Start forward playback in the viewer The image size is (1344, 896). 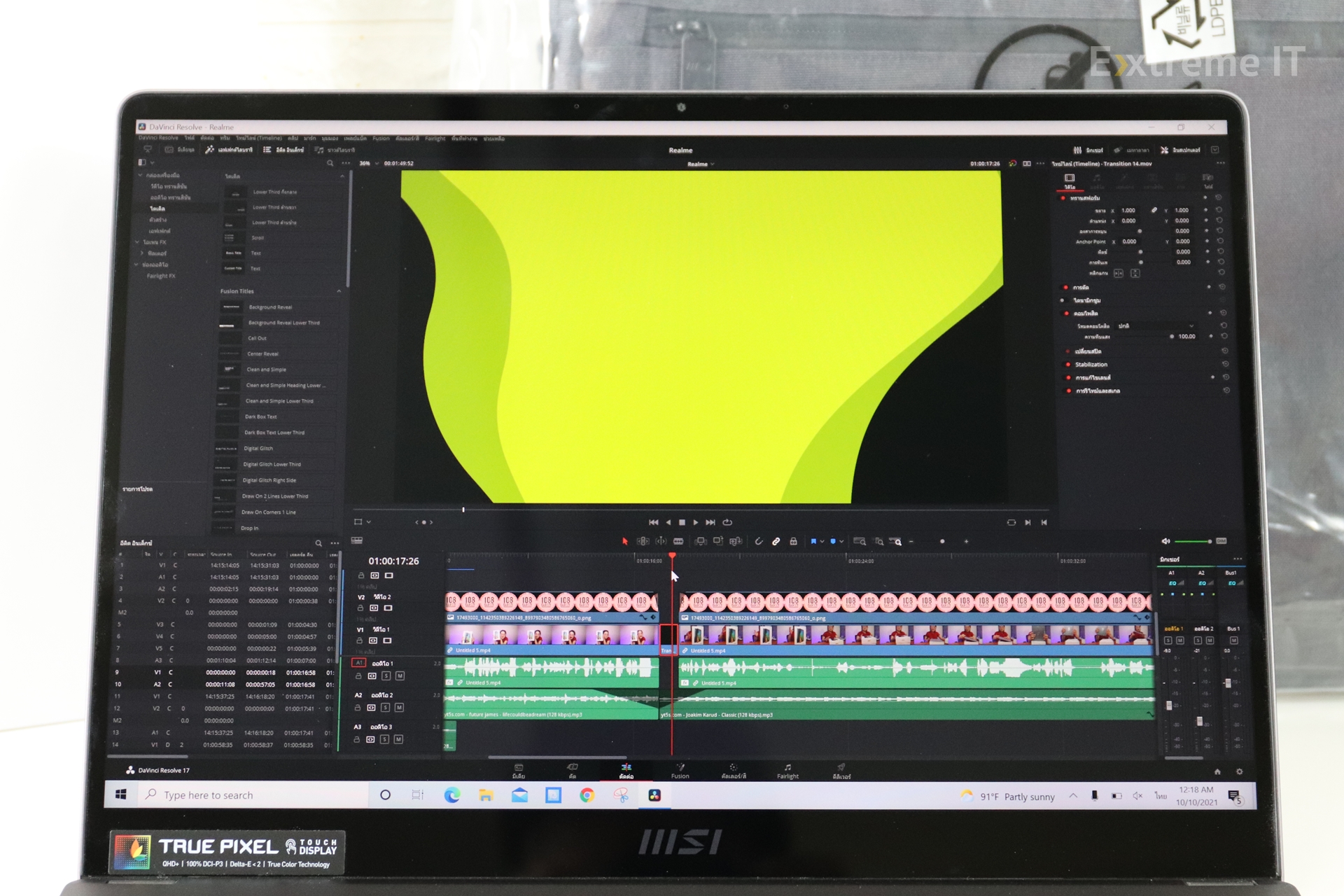pyautogui.click(x=696, y=522)
